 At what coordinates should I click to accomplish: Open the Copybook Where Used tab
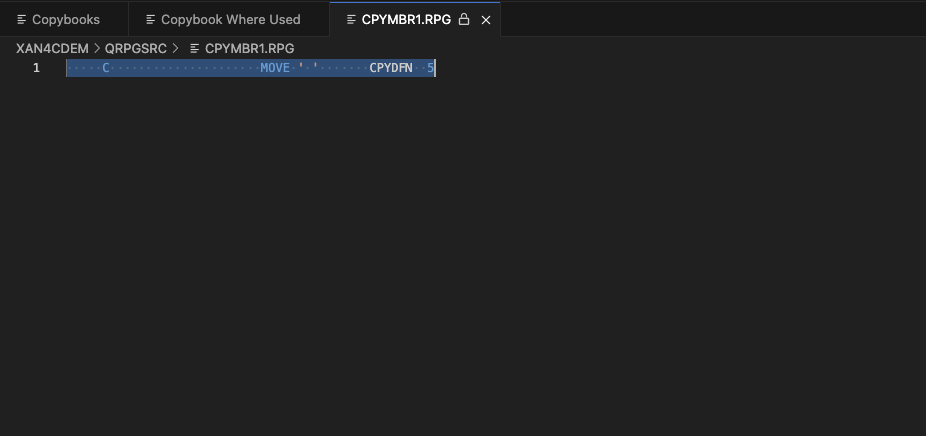click(x=230, y=19)
